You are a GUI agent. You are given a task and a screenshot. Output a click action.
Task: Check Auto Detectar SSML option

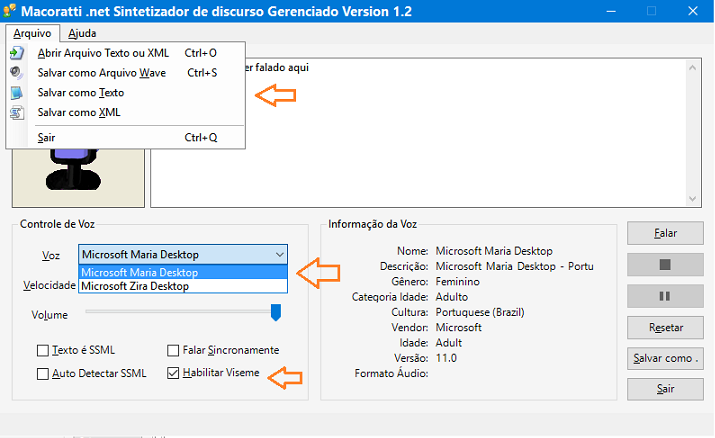point(43,374)
